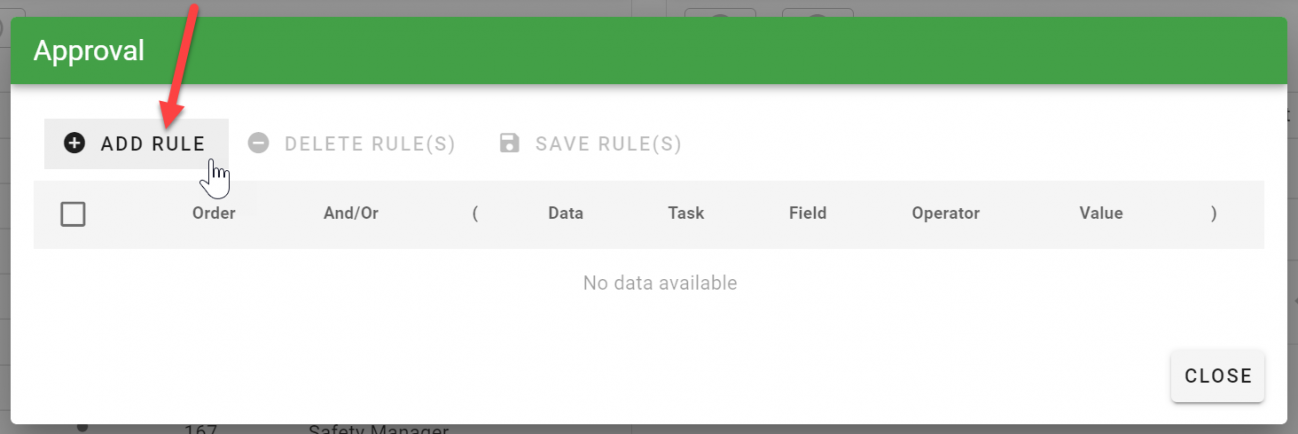Click the And/Or column header
Screen dimensions: 1298x434
(351, 213)
